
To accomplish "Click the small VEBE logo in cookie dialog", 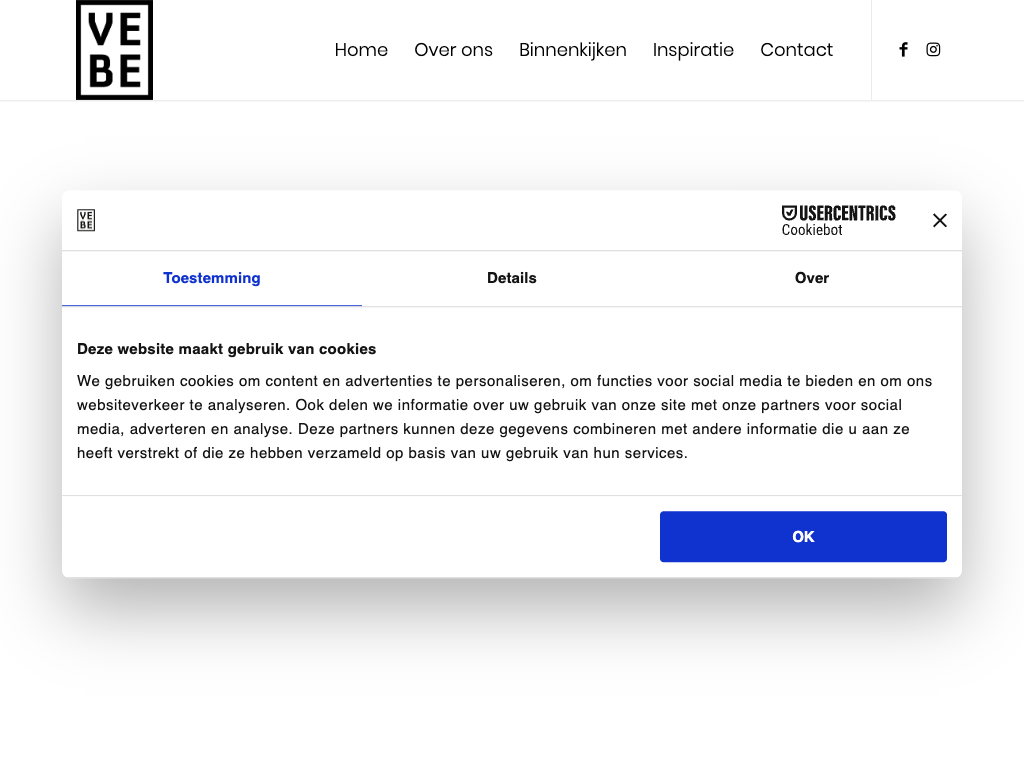I will coord(86,221).
